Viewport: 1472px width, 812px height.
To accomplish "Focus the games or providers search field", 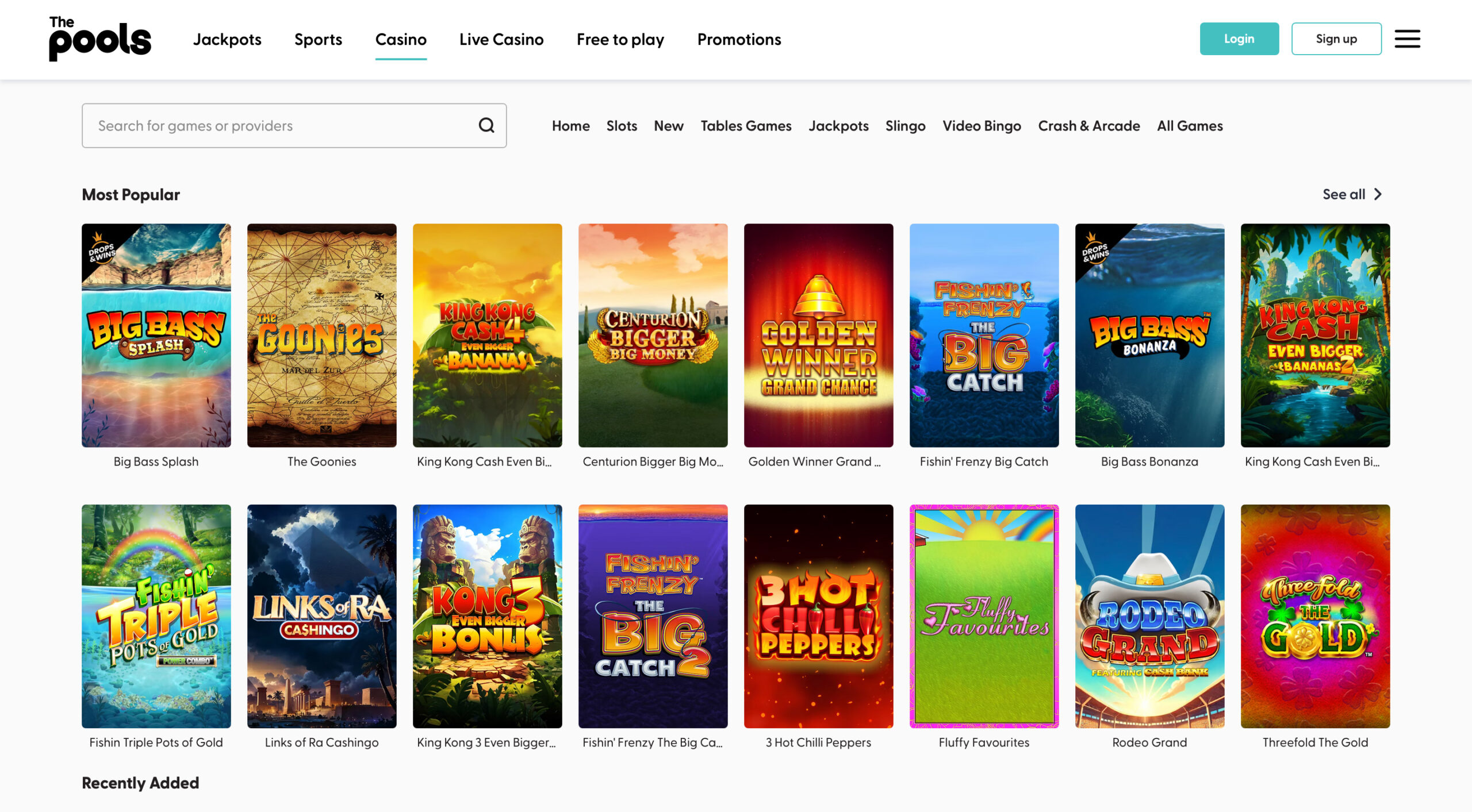I will [x=294, y=125].
